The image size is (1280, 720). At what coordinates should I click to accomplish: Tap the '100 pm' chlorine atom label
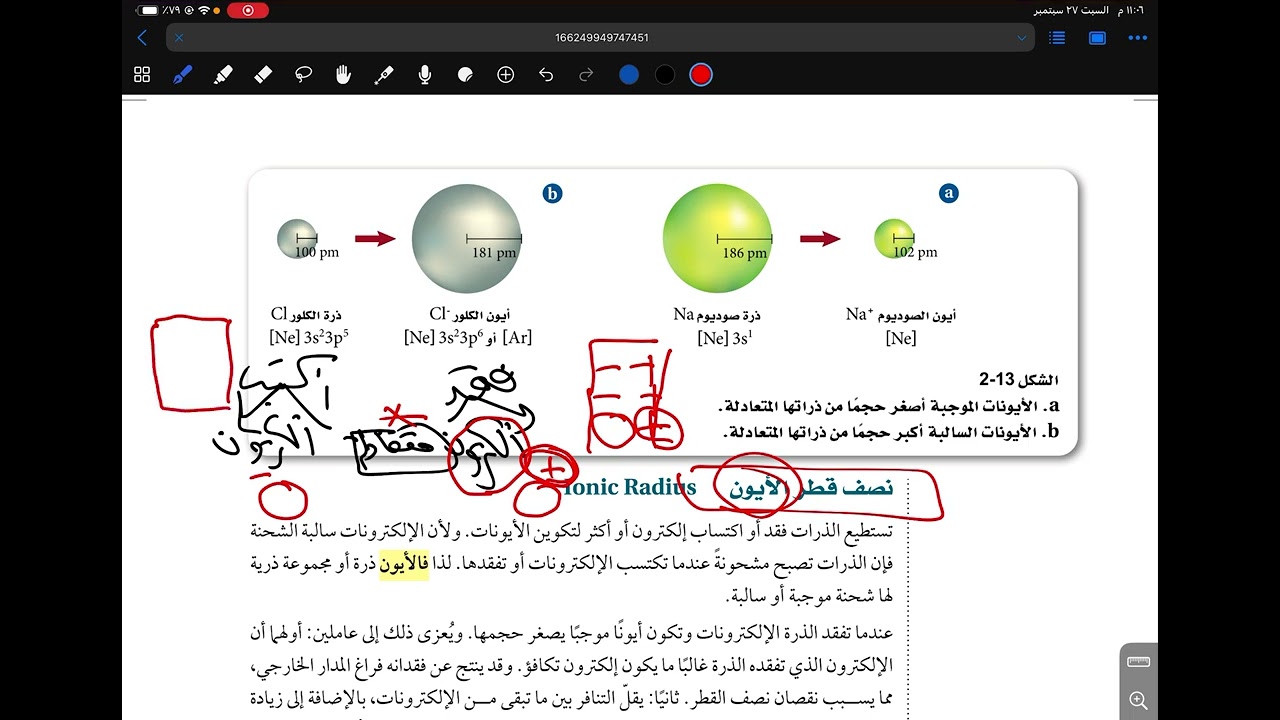[317, 252]
